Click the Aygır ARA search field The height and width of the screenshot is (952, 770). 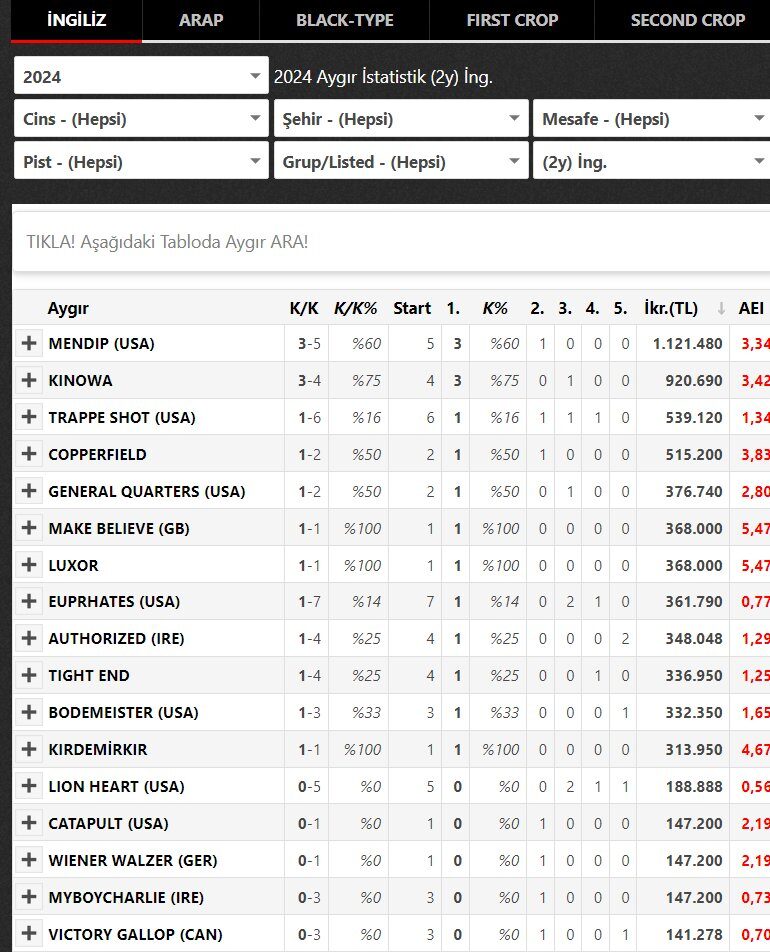(391, 242)
